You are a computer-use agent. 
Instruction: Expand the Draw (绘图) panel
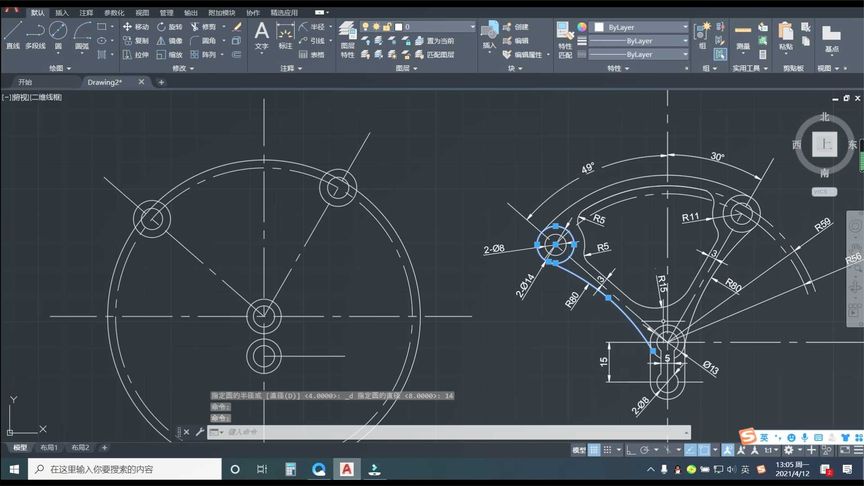pos(60,68)
